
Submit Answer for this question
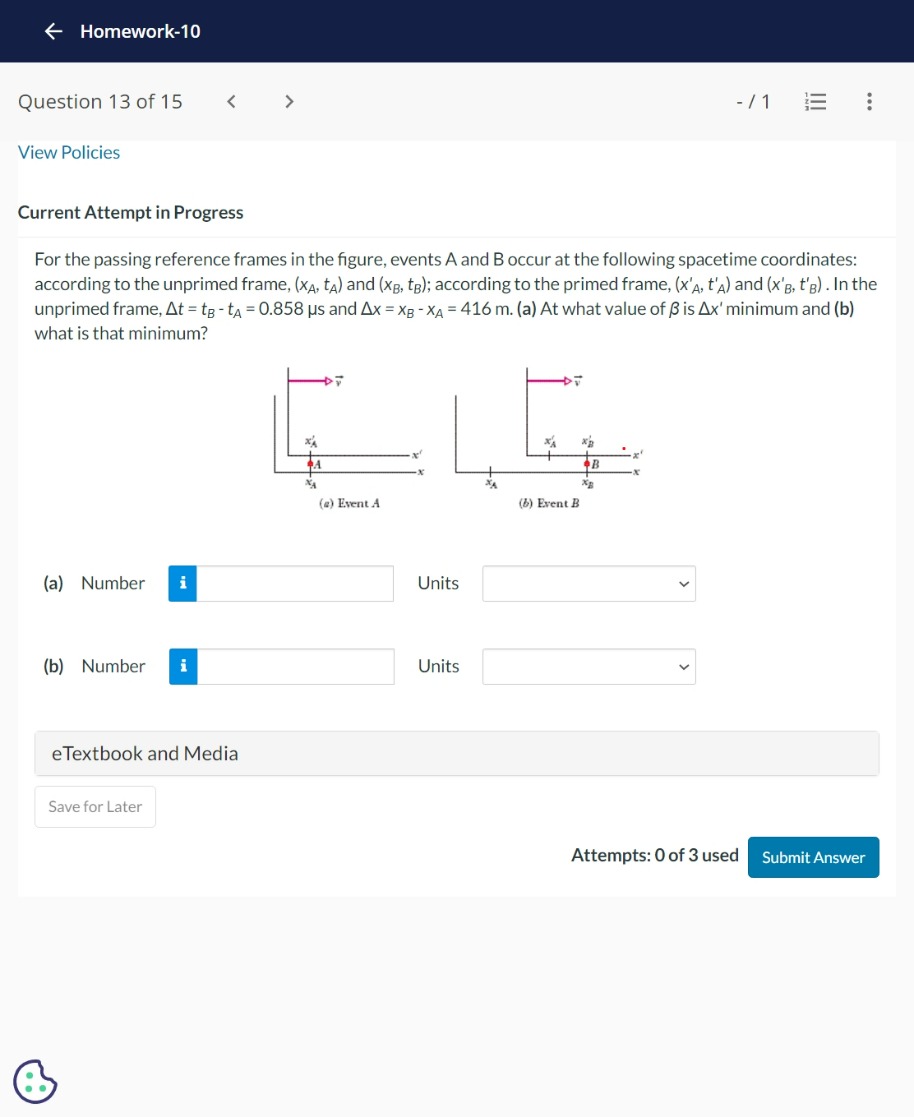coord(813,857)
